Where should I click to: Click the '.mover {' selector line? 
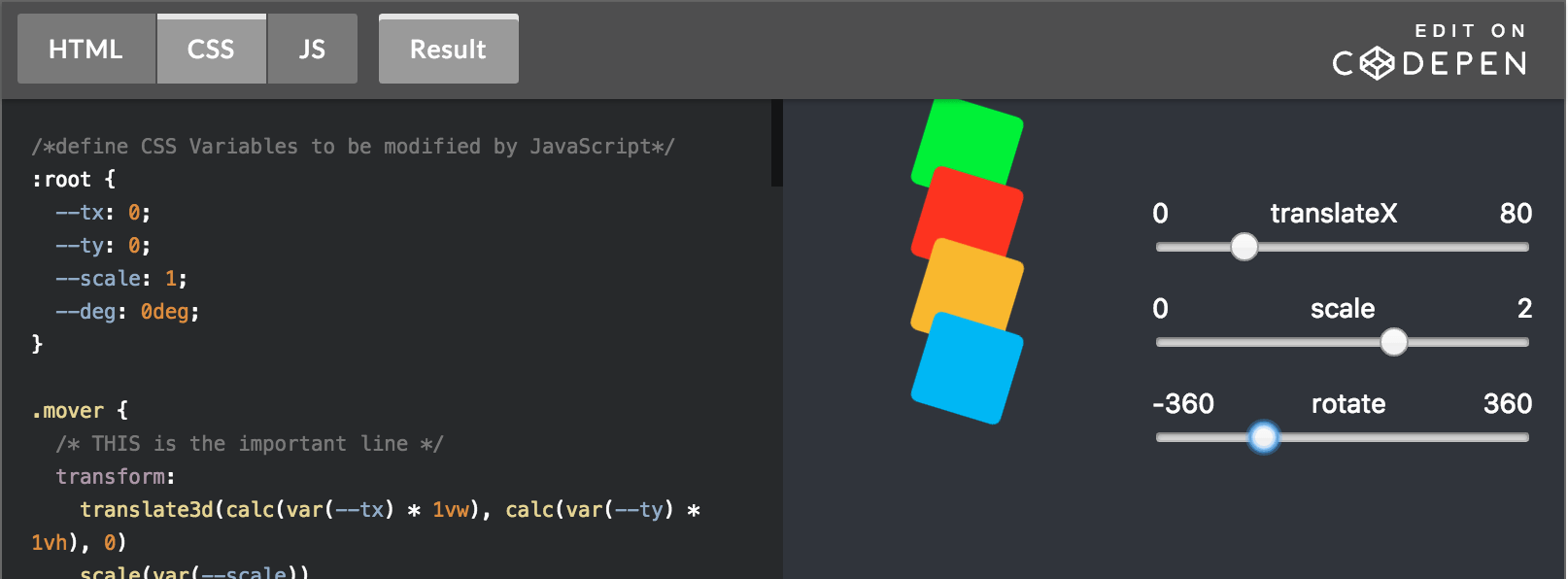tap(80, 411)
